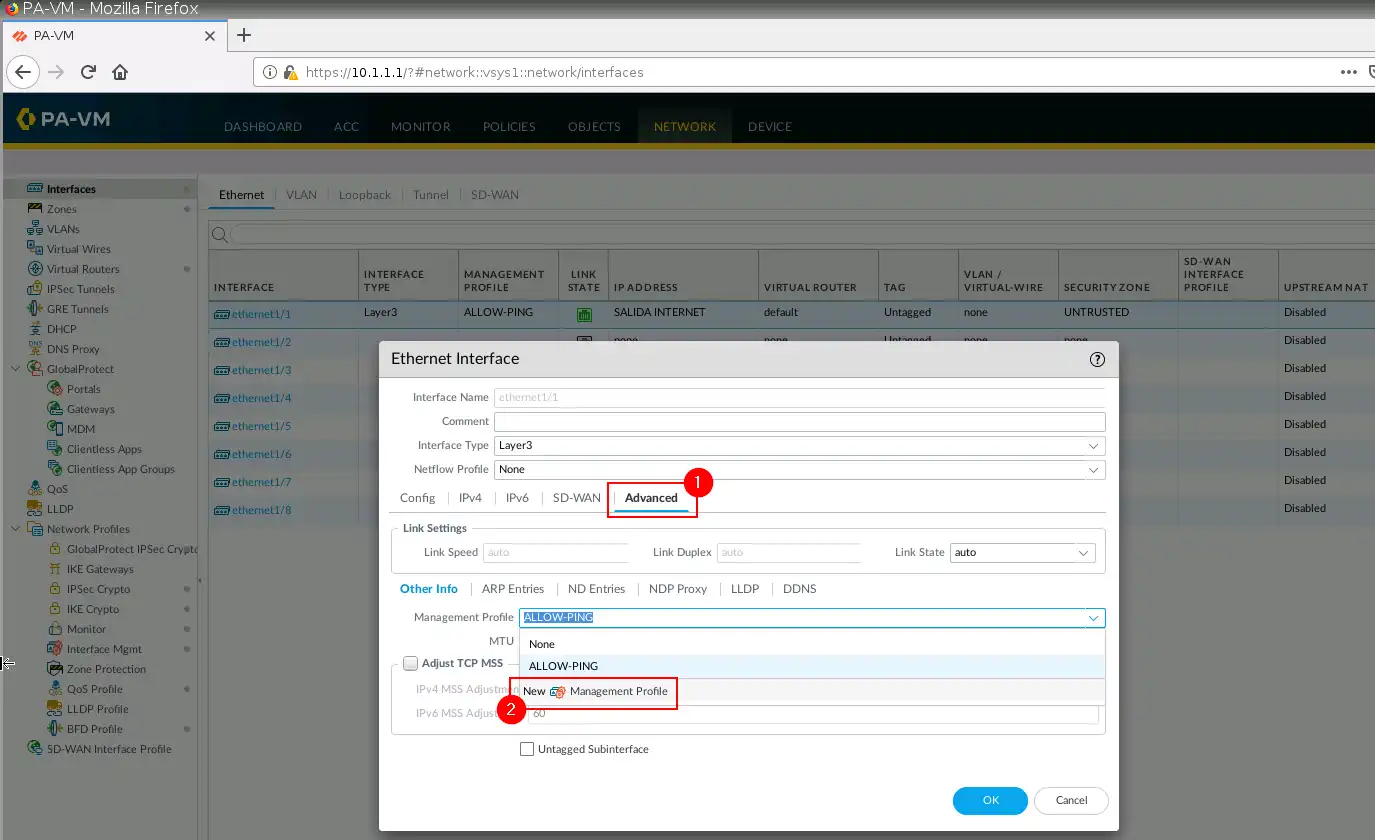The width and height of the screenshot is (1375, 840).
Task: Collapse the Network Profiles tree node
Action: point(15,529)
